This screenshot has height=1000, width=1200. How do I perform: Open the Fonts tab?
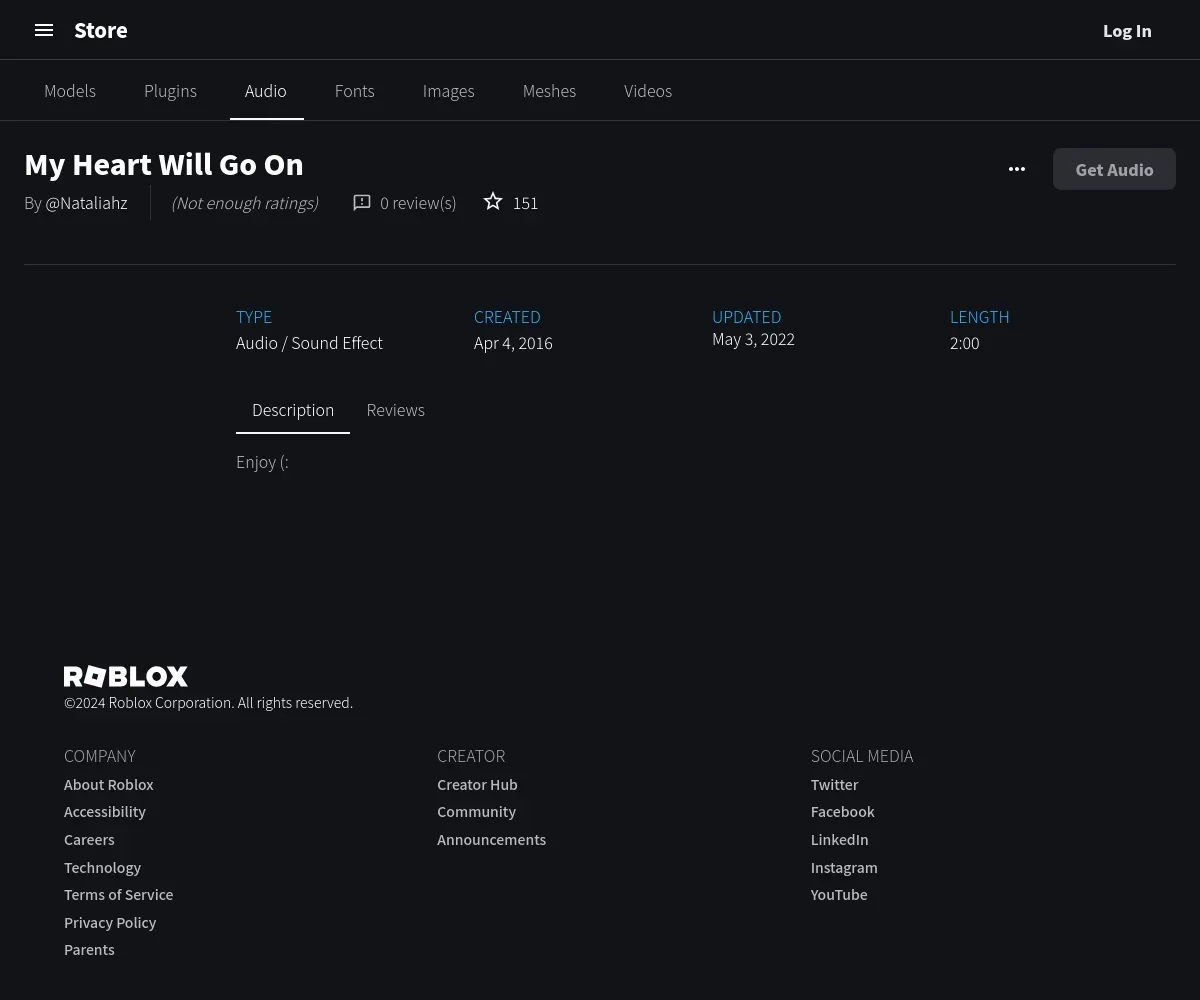(x=354, y=91)
